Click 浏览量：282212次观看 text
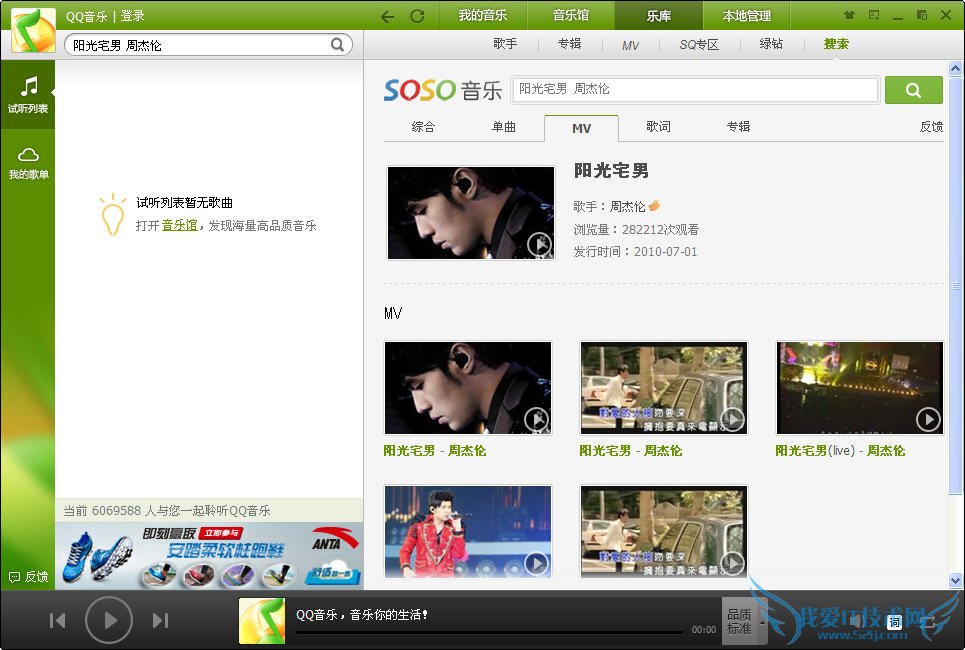This screenshot has width=965, height=650. [636, 230]
